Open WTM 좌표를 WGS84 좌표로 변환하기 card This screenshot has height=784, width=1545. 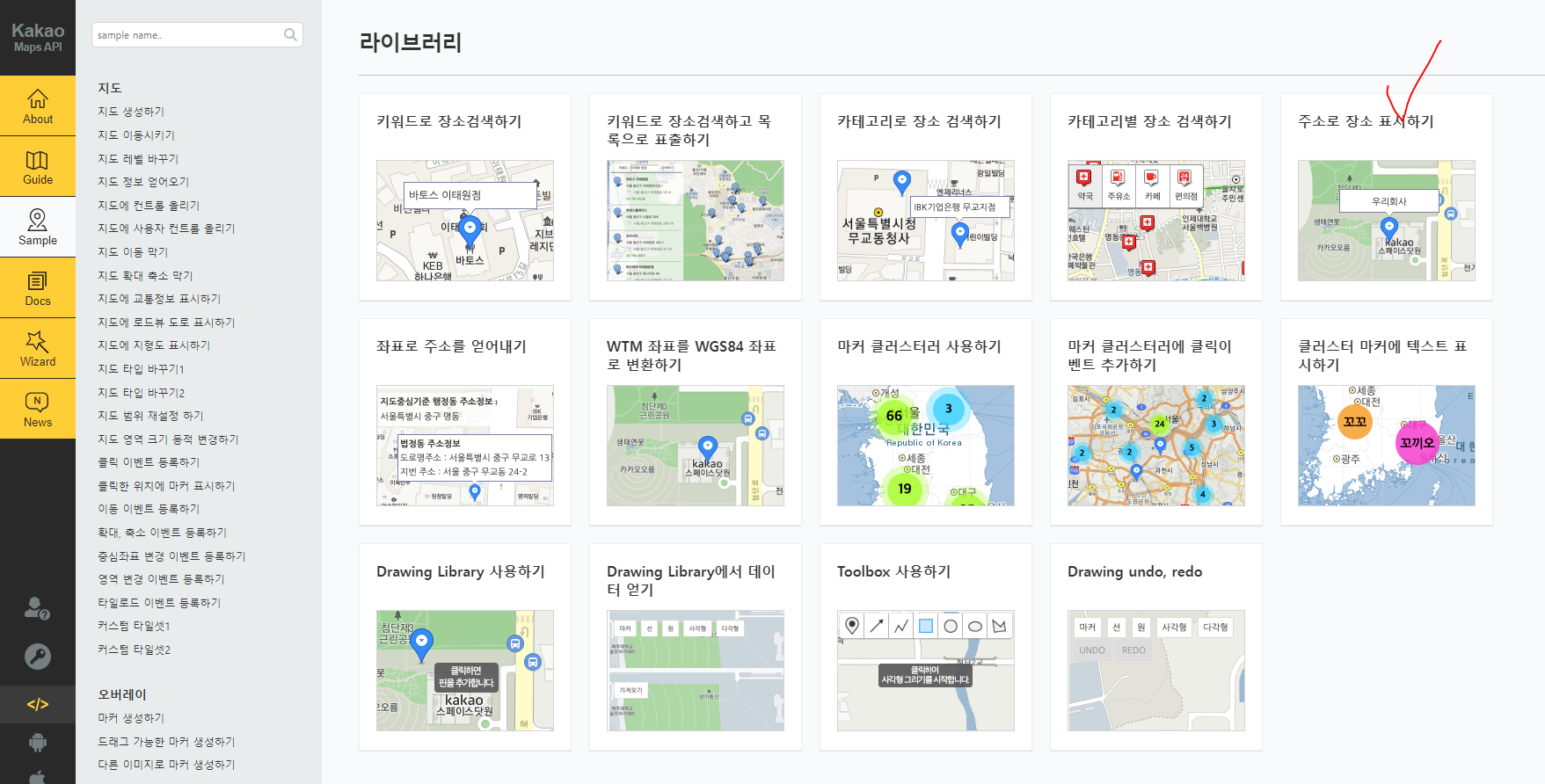[x=696, y=422]
